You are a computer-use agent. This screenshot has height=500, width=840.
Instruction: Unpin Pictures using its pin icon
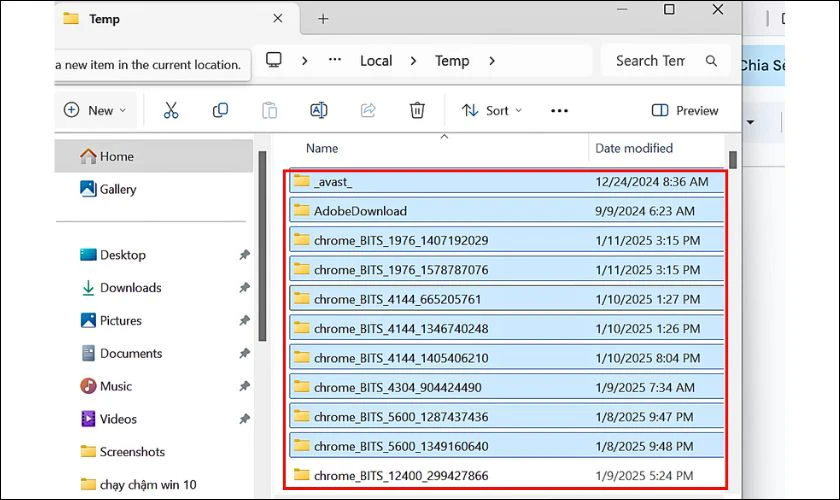pyautogui.click(x=244, y=320)
